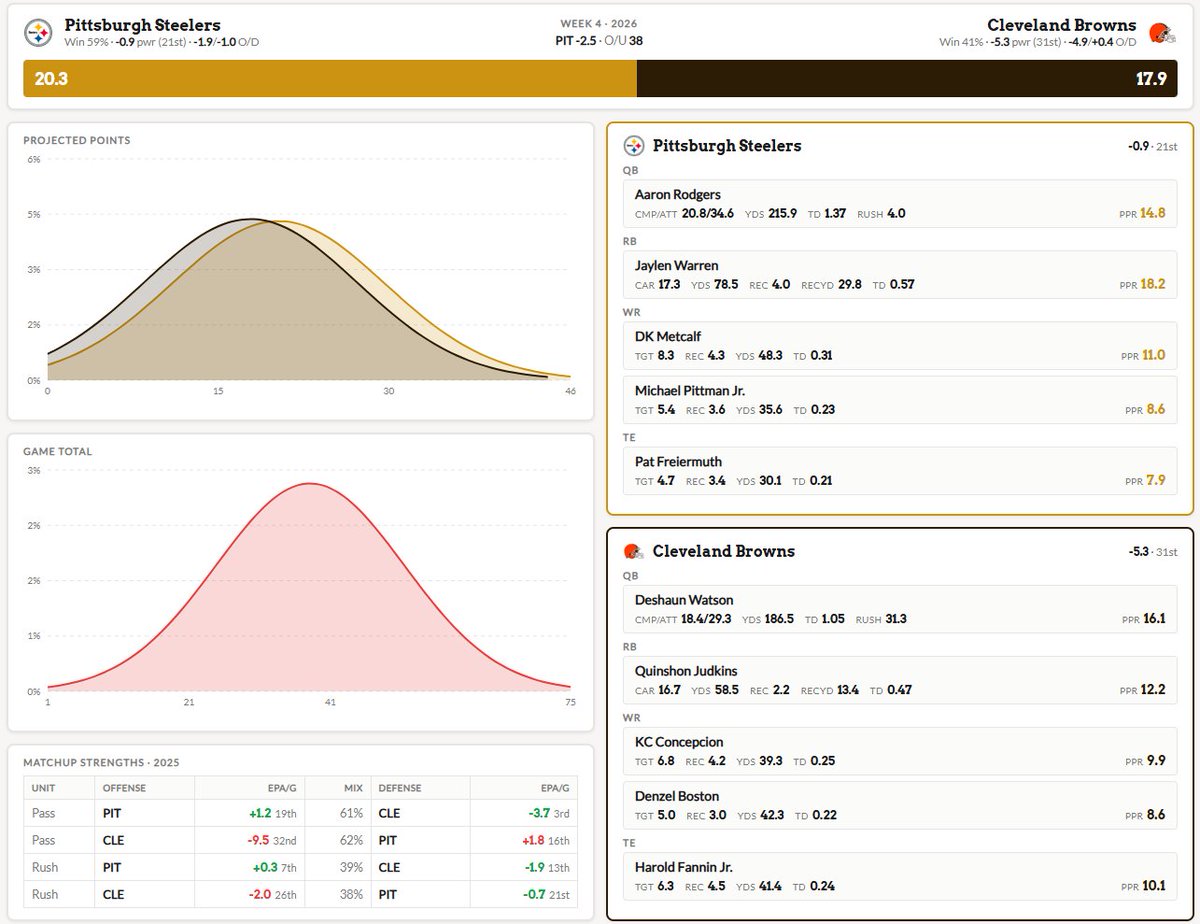Click the '-5.3 · 31st' rating in the Cleveland panel
The width and height of the screenshot is (1200, 924).
click(1153, 552)
